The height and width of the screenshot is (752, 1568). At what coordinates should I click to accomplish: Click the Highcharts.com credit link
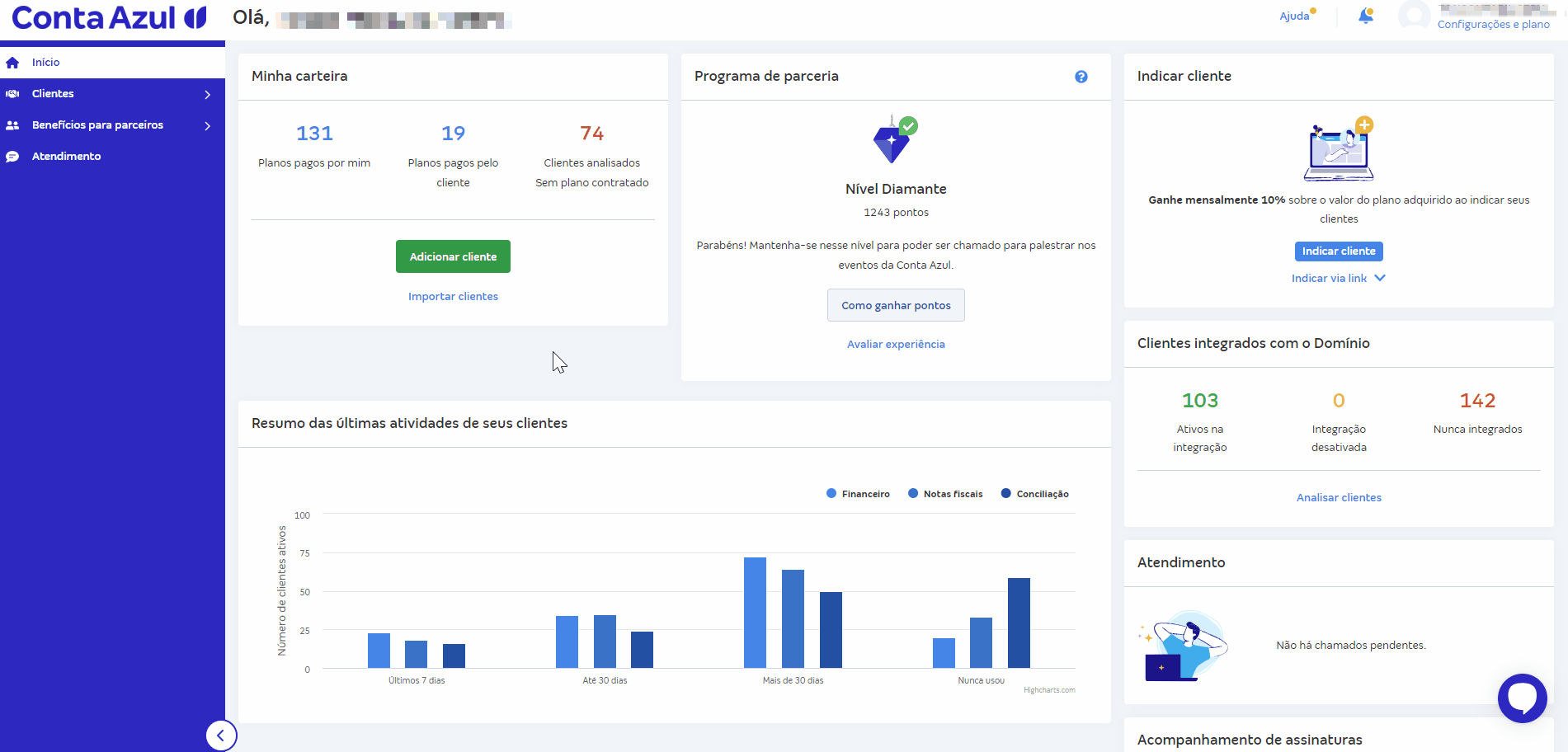pos(1049,690)
